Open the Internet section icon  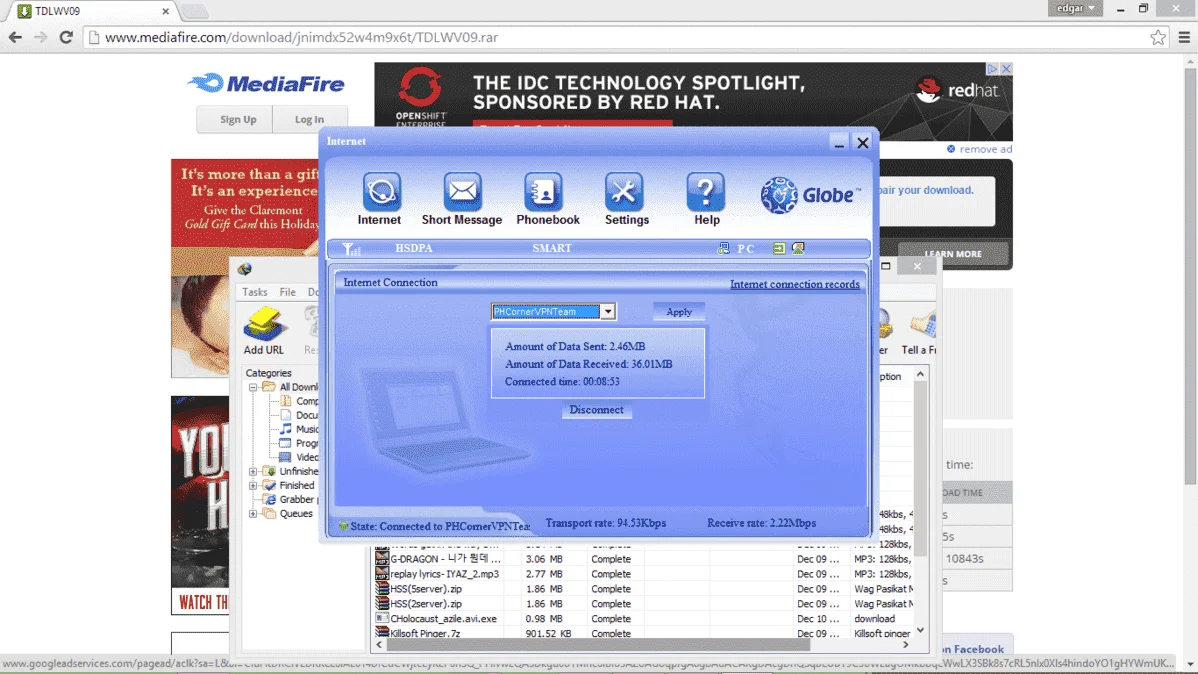point(380,191)
